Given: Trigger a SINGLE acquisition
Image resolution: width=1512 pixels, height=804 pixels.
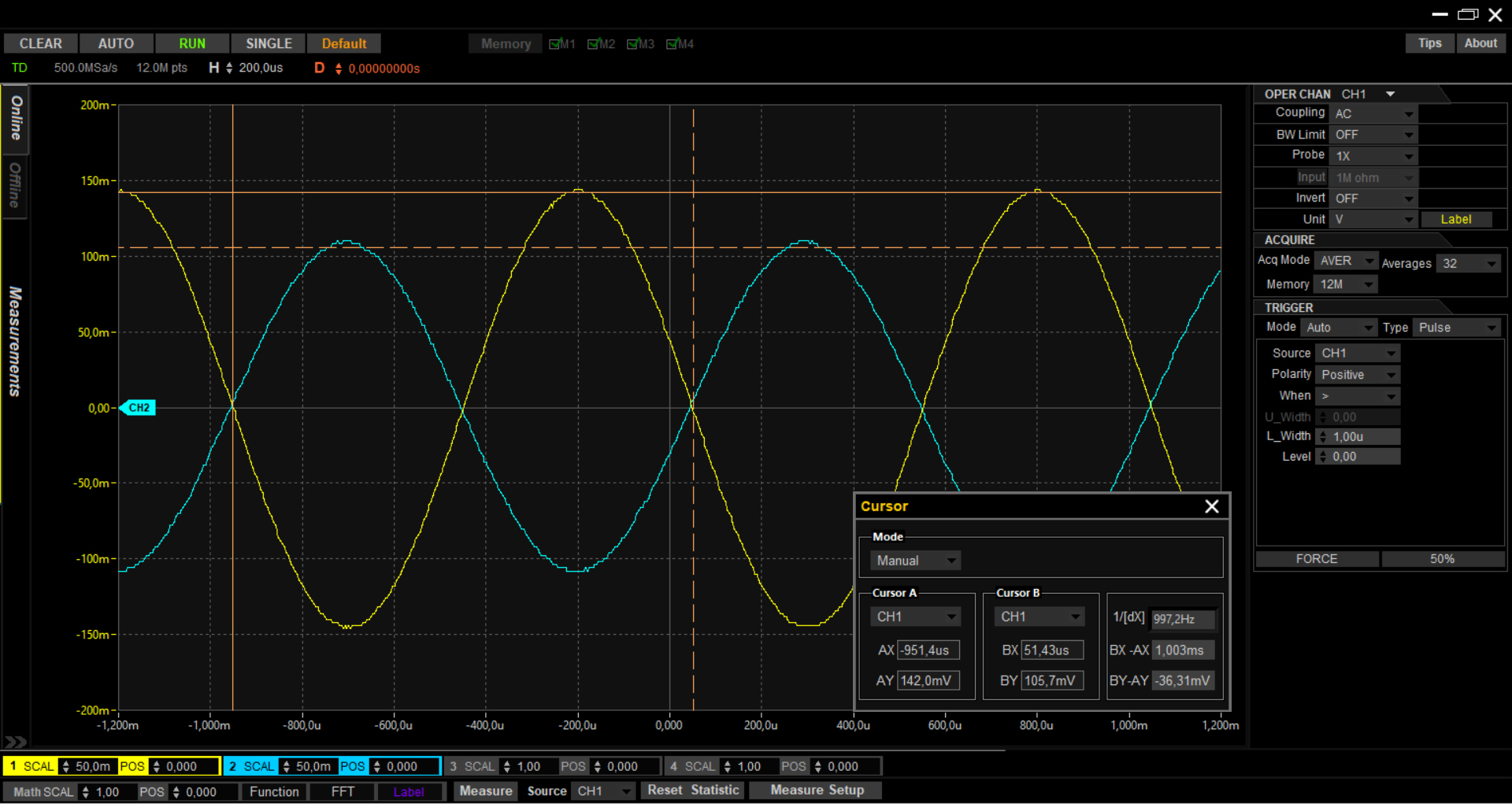Looking at the screenshot, I should 269,44.
